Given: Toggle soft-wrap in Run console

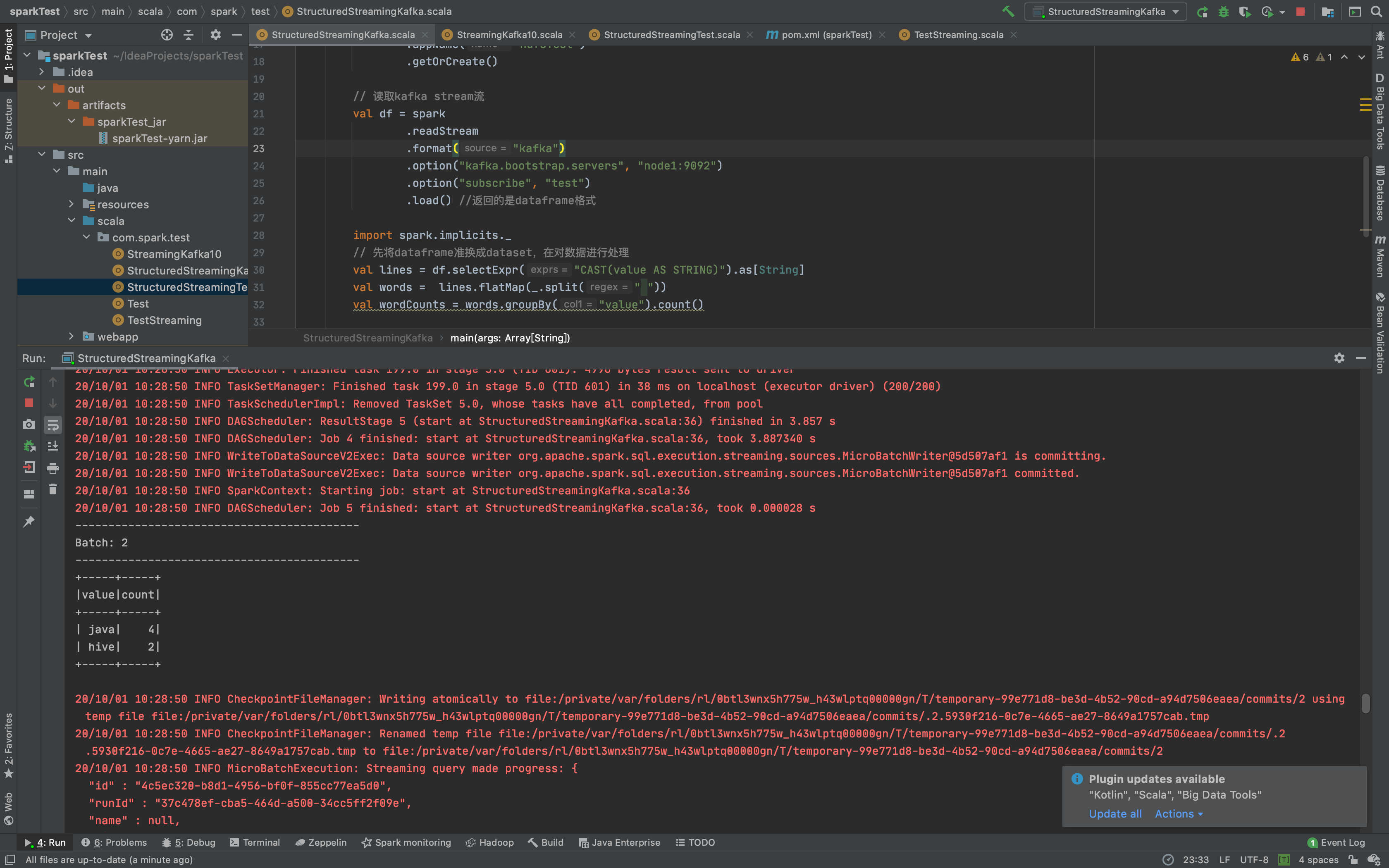Looking at the screenshot, I should tap(53, 425).
